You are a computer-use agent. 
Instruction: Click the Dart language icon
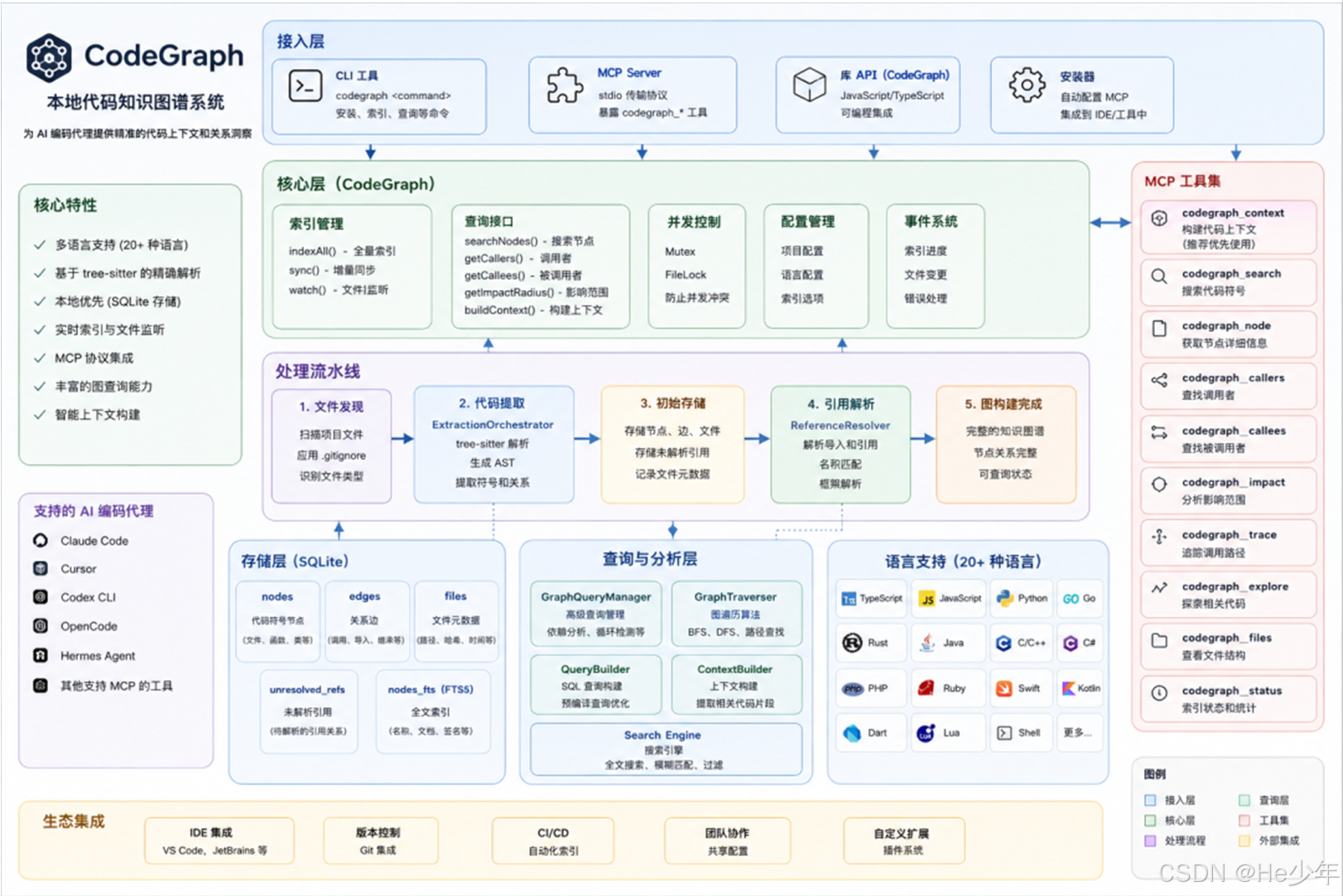tap(852, 733)
